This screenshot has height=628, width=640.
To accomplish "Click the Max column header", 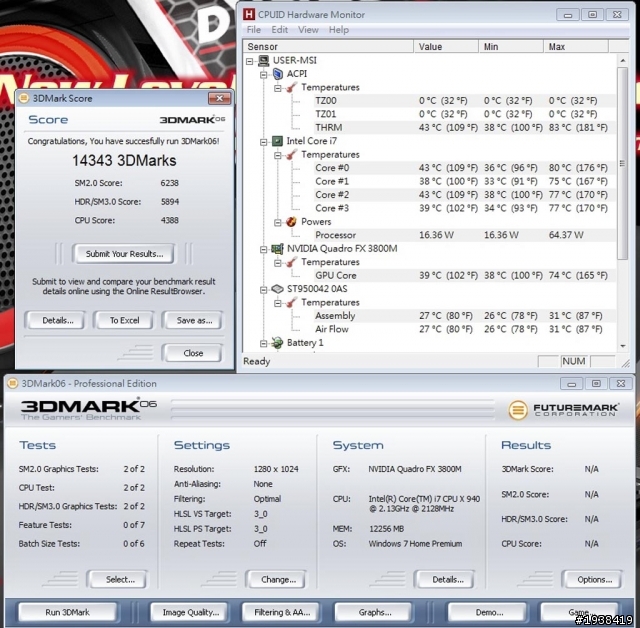I will [x=576, y=47].
